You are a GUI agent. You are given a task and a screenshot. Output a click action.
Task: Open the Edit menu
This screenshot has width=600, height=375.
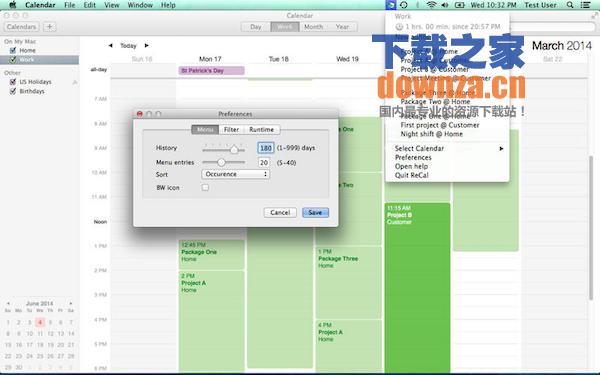(x=89, y=5)
